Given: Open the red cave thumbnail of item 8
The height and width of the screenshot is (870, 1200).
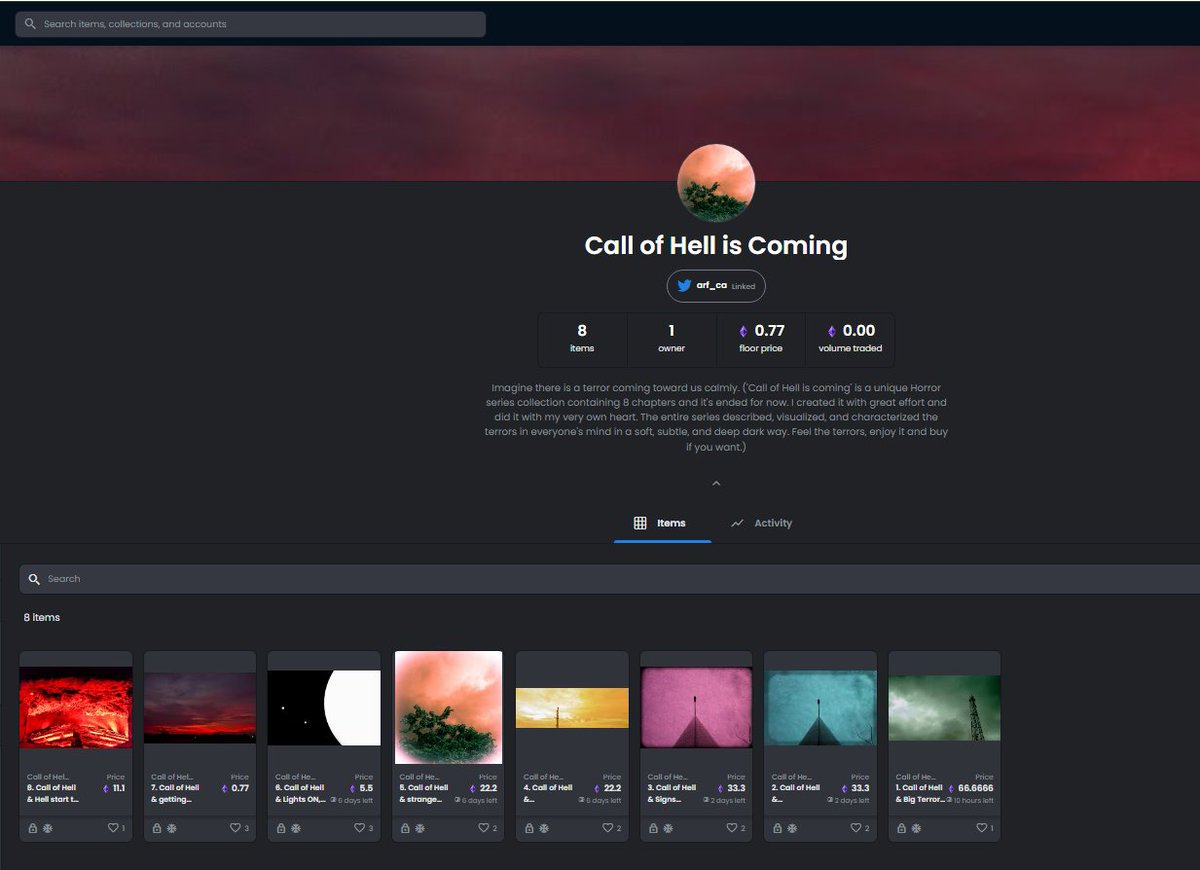Looking at the screenshot, I should tap(76, 708).
